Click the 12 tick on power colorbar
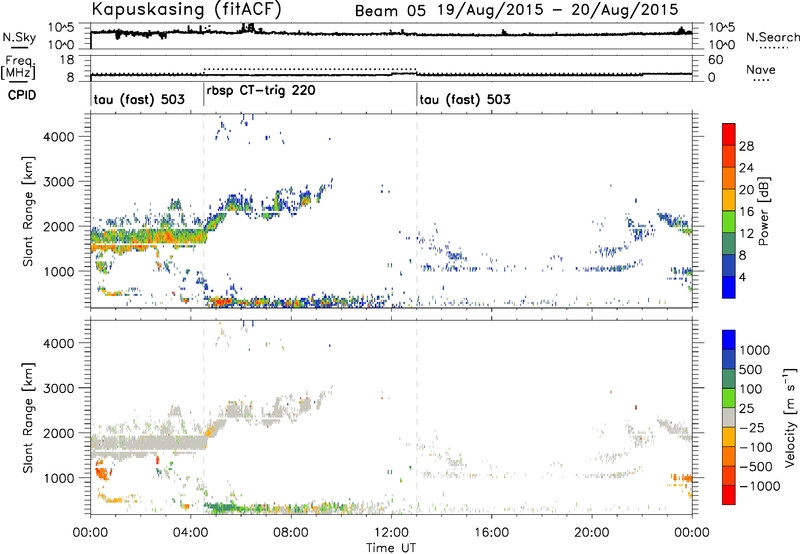800x554 pixels. tap(746, 234)
